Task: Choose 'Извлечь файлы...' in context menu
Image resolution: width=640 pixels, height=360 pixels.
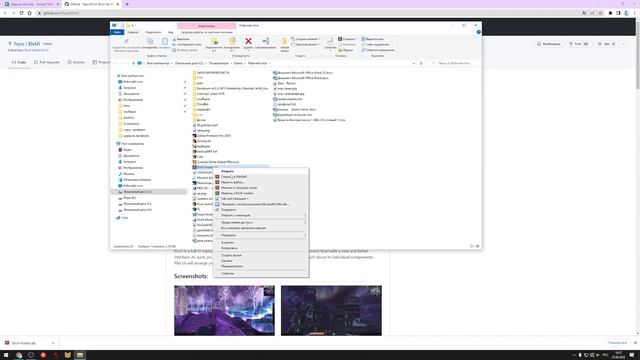Action: (261, 182)
